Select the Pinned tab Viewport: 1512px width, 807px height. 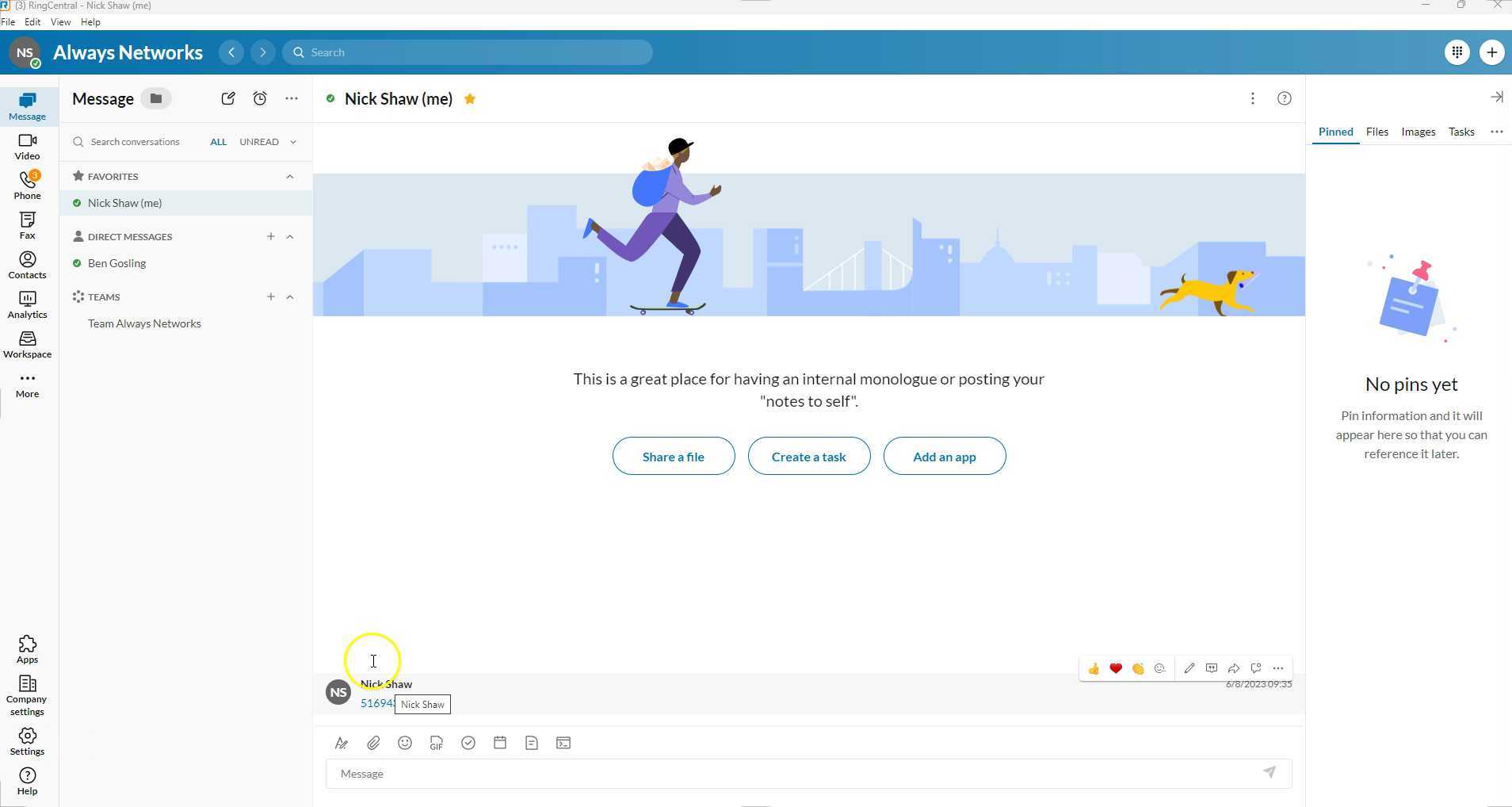click(1336, 132)
